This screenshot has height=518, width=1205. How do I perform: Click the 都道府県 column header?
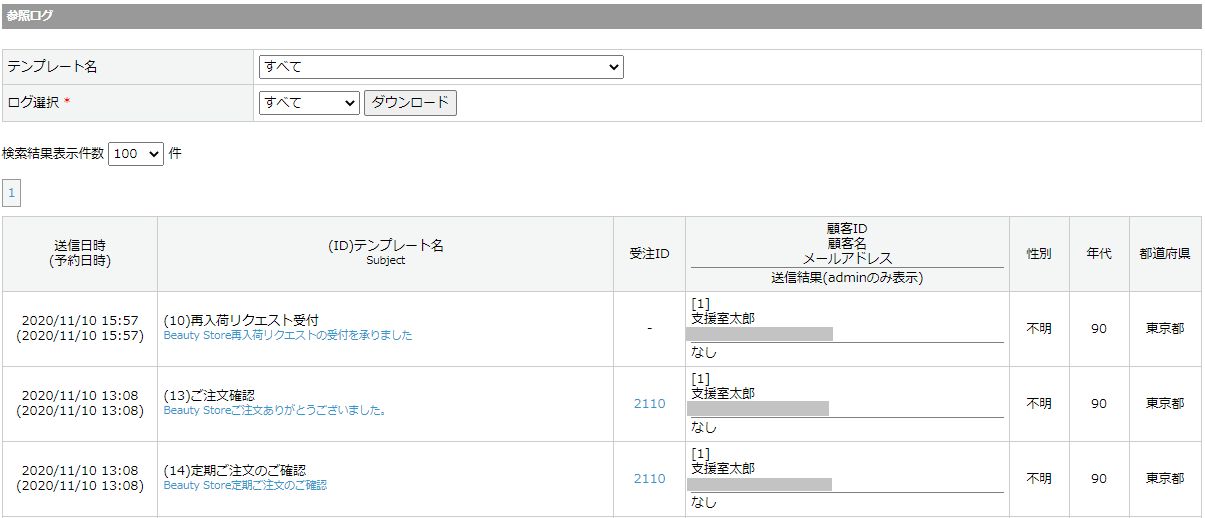(x=1164, y=254)
